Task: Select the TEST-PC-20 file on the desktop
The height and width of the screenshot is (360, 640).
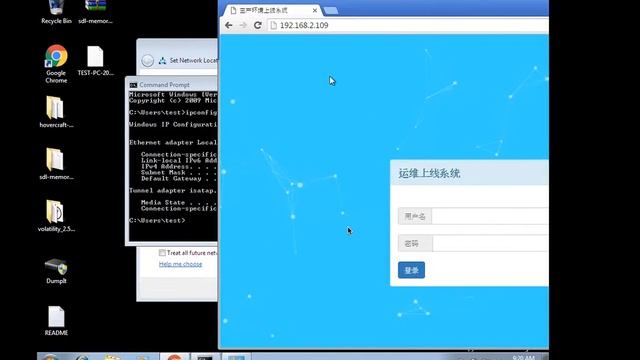Action: pyautogui.click(x=96, y=61)
